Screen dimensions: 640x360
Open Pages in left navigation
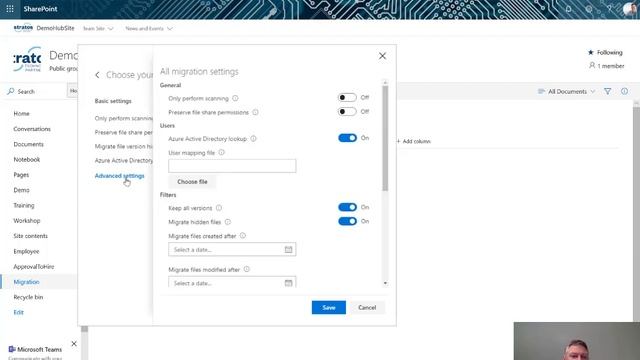tap(21, 175)
